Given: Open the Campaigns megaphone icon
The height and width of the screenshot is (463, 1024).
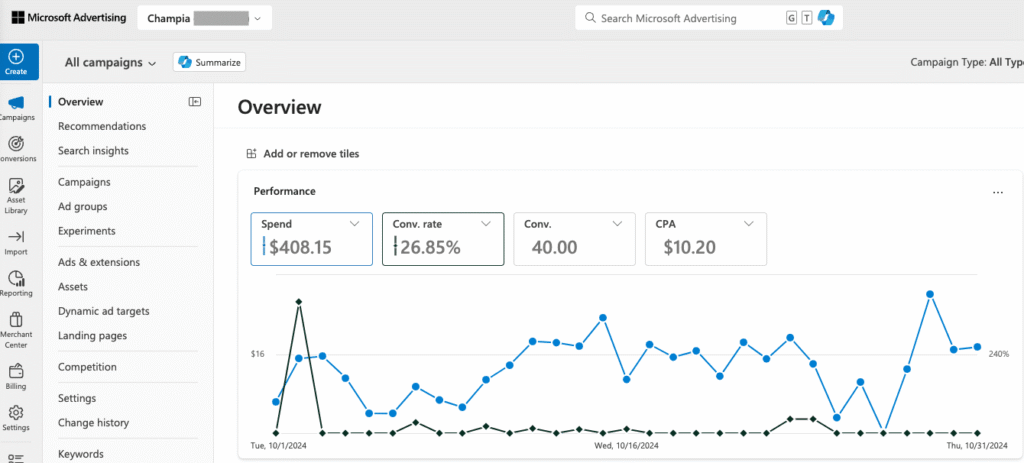Looking at the screenshot, I should [16, 103].
